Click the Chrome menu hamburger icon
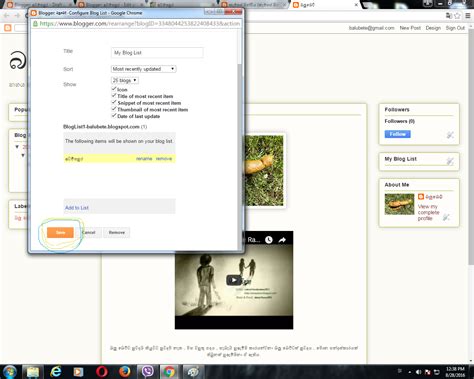The image size is (474, 379). [x=468, y=16]
